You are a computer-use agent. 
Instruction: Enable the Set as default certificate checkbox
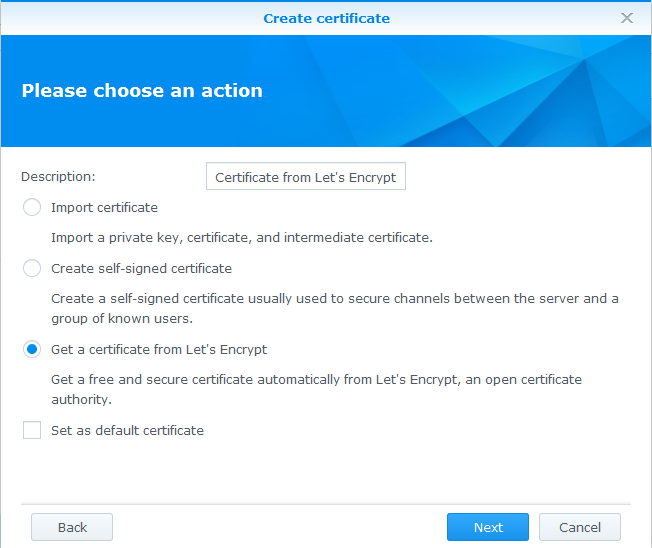coord(32,430)
